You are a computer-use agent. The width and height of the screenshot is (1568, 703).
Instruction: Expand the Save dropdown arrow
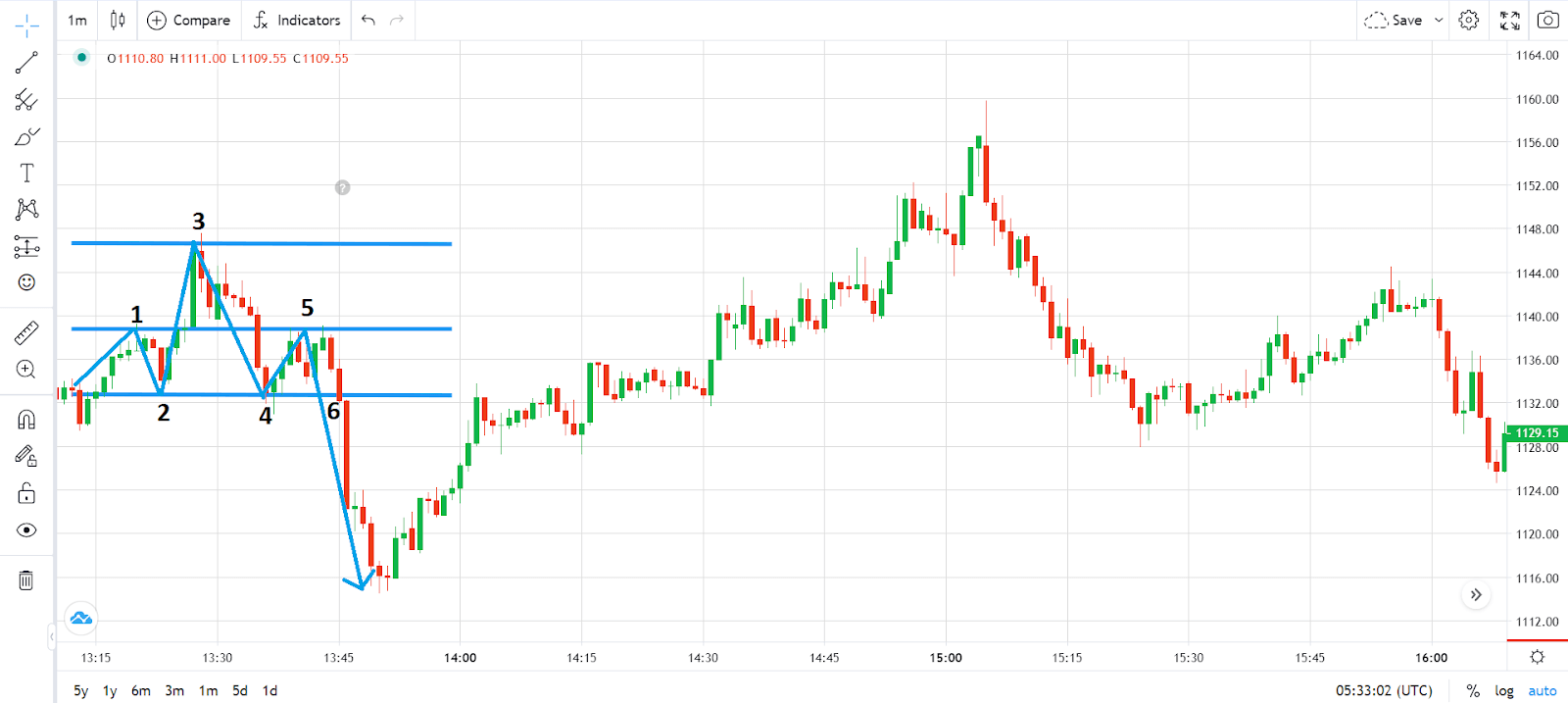click(x=1439, y=20)
